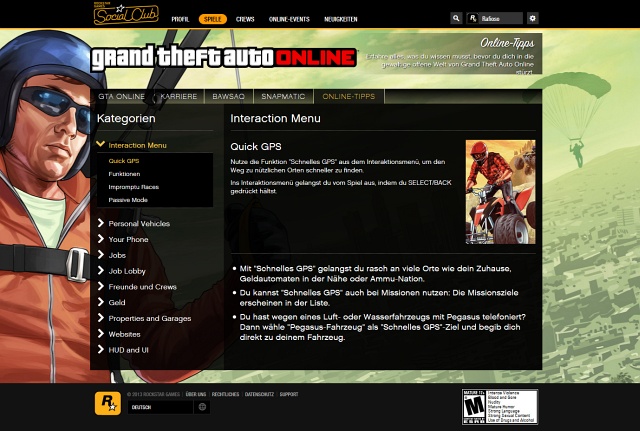Click the ESRB Mature rating badge
Viewport: 640px width, 431px height.
(x=500, y=407)
